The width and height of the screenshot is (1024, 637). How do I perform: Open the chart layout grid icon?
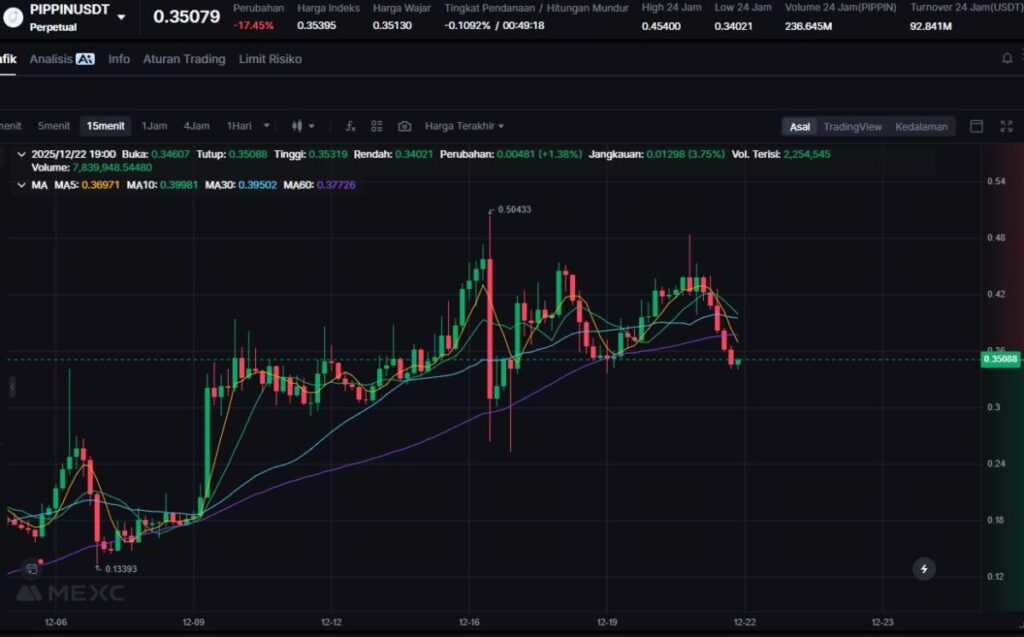[377, 126]
